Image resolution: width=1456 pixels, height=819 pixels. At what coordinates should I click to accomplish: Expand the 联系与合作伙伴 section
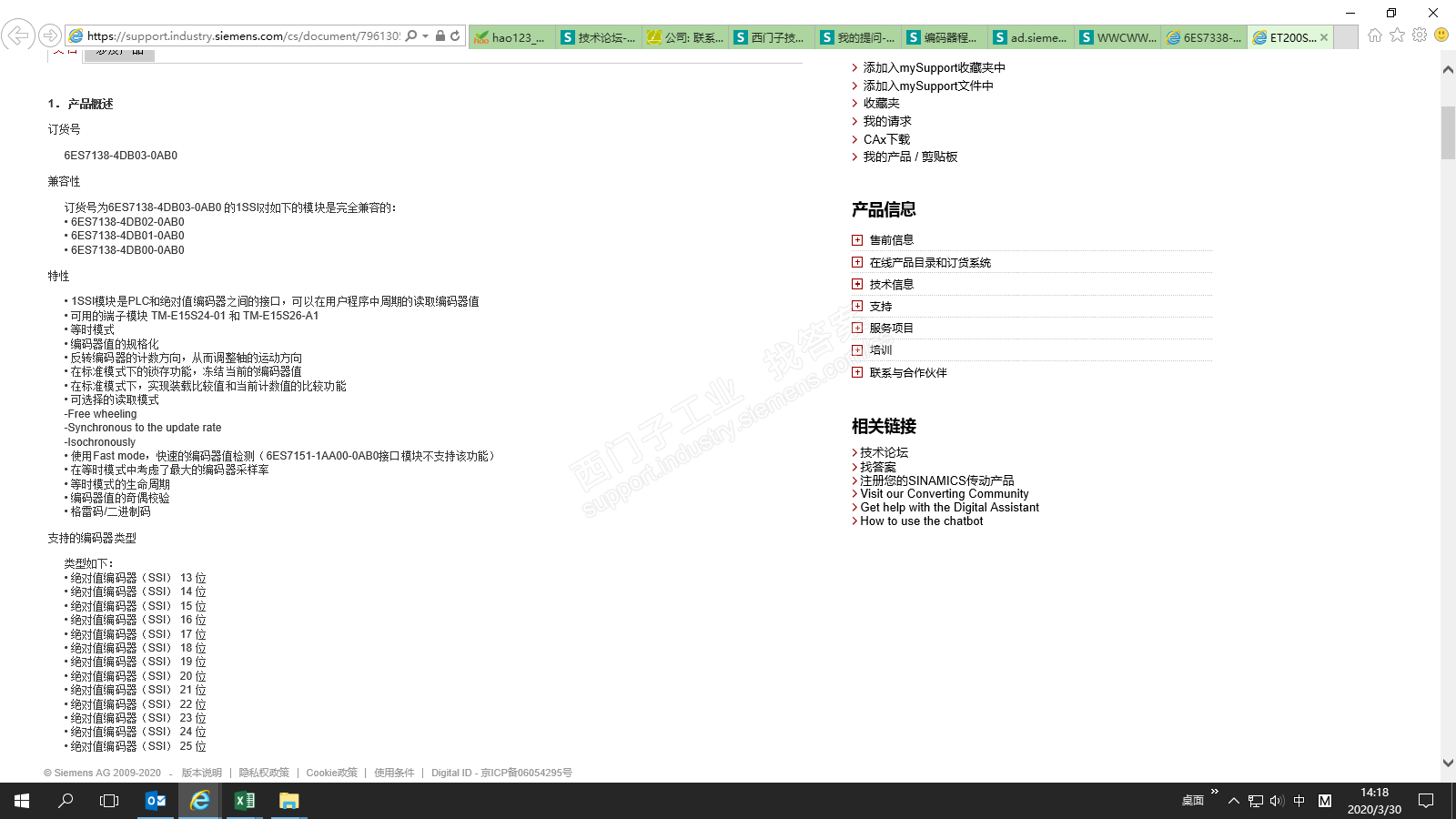[857, 372]
